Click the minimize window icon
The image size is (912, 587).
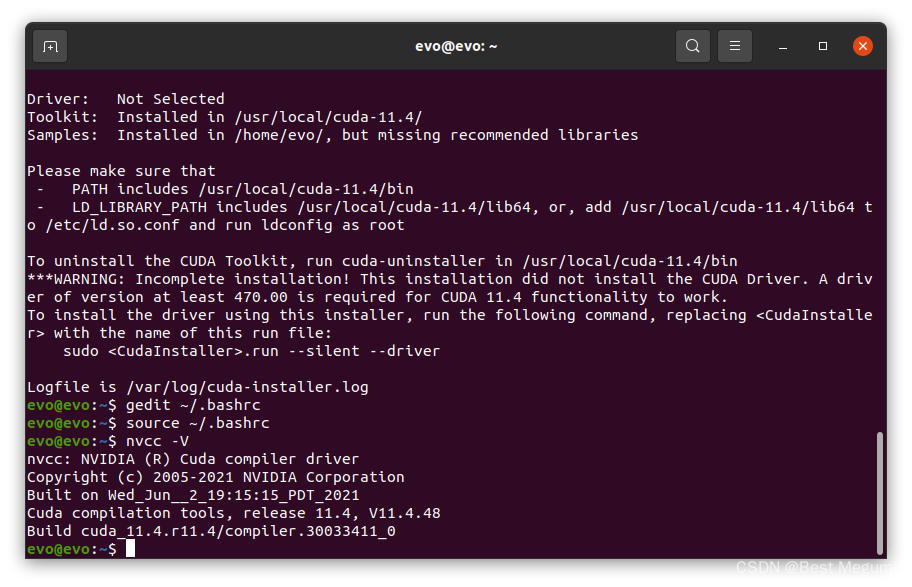click(783, 45)
